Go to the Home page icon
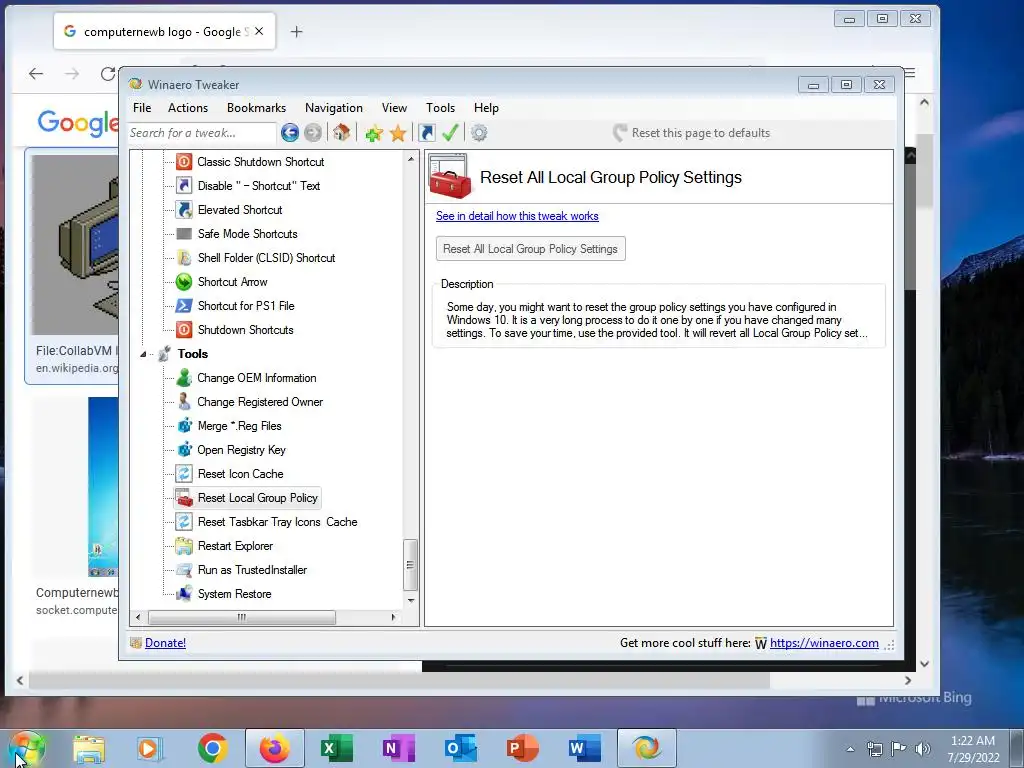The width and height of the screenshot is (1024, 768). click(x=341, y=133)
